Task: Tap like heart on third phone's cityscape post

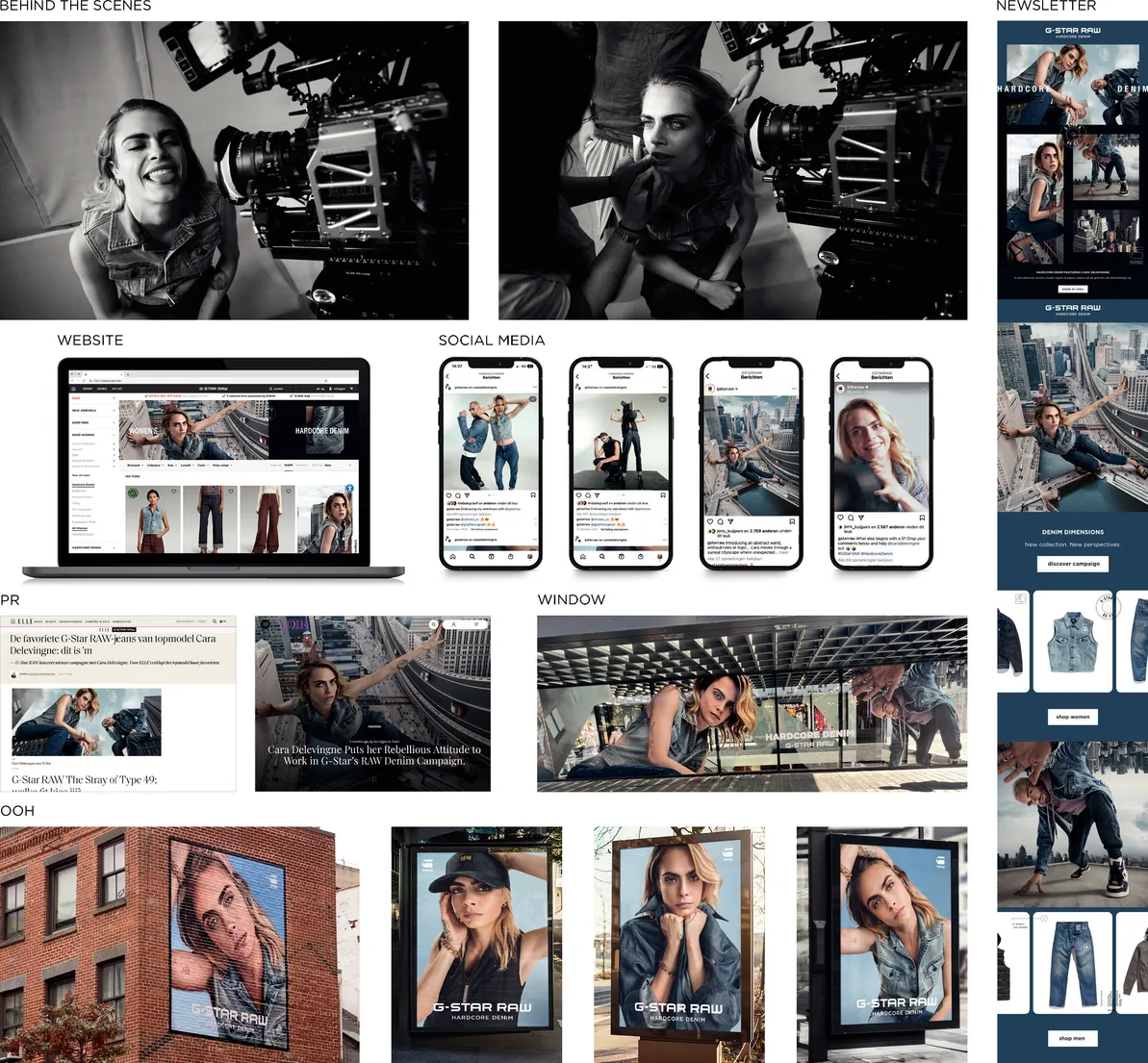Action: click(710, 521)
